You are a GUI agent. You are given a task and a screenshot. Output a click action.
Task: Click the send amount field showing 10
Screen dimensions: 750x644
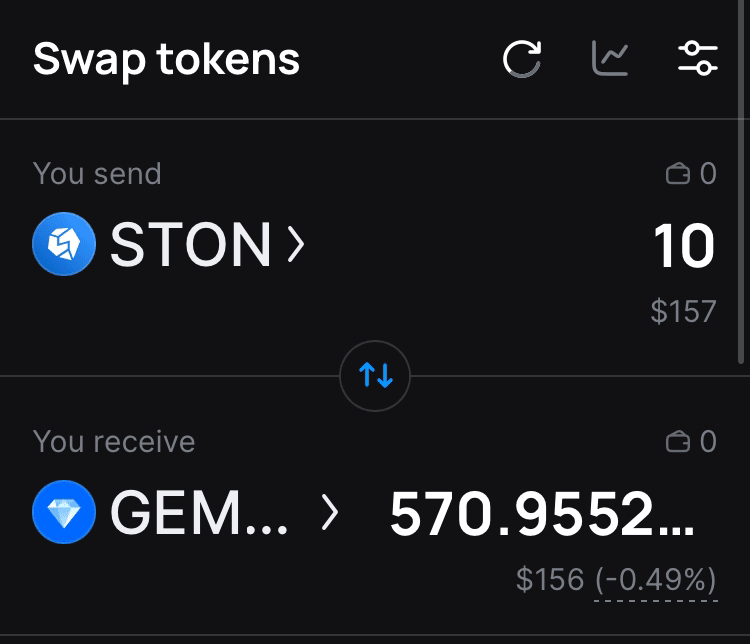pos(684,246)
